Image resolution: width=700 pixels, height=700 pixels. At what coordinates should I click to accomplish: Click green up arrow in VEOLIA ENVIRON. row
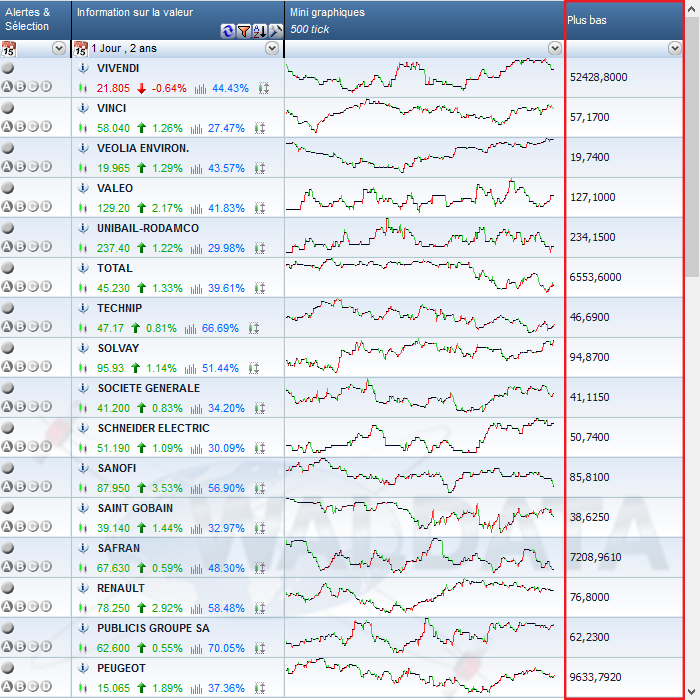pyautogui.click(x=142, y=168)
